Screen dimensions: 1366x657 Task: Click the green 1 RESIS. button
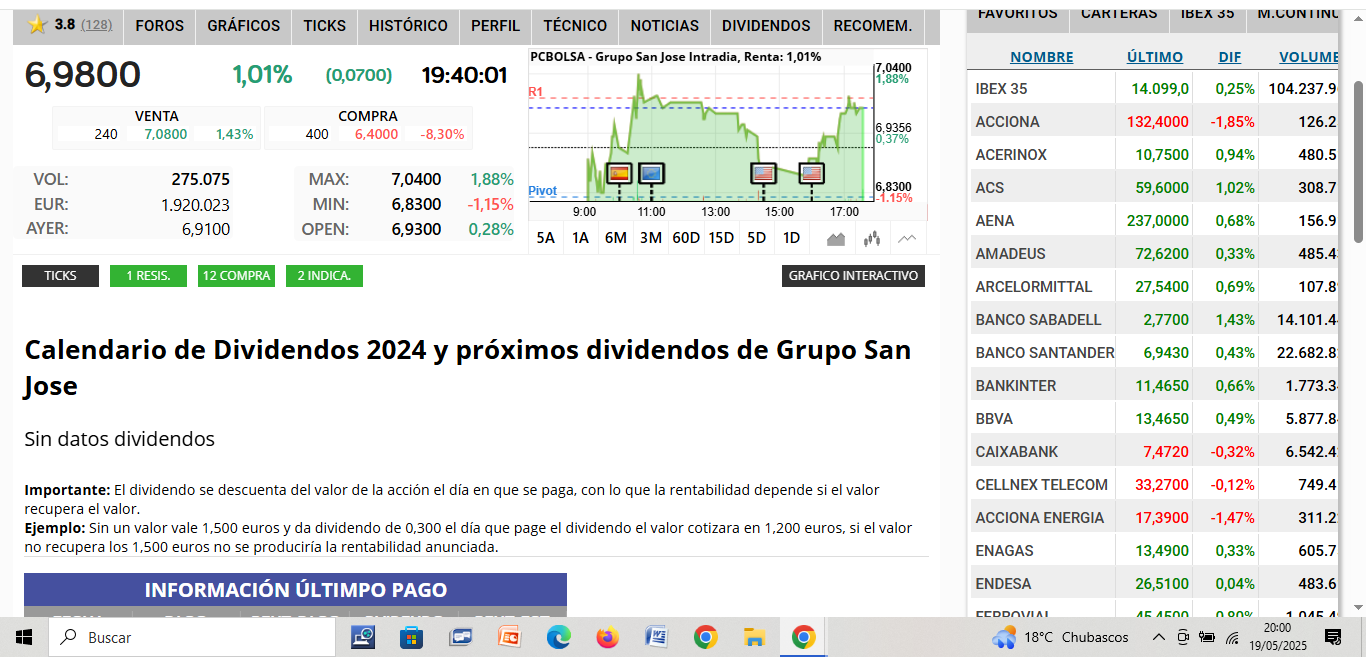pyautogui.click(x=148, y=276)
